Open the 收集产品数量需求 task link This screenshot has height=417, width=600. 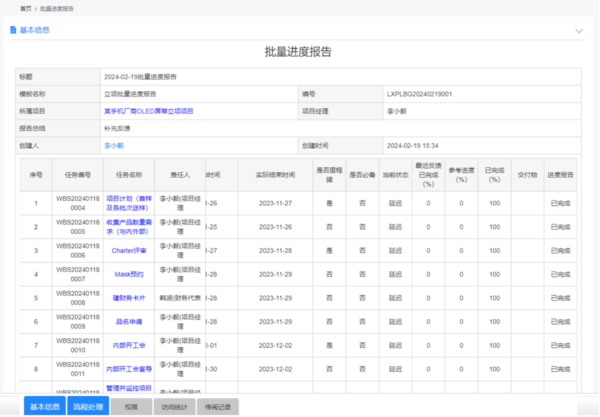pos(128,227)
